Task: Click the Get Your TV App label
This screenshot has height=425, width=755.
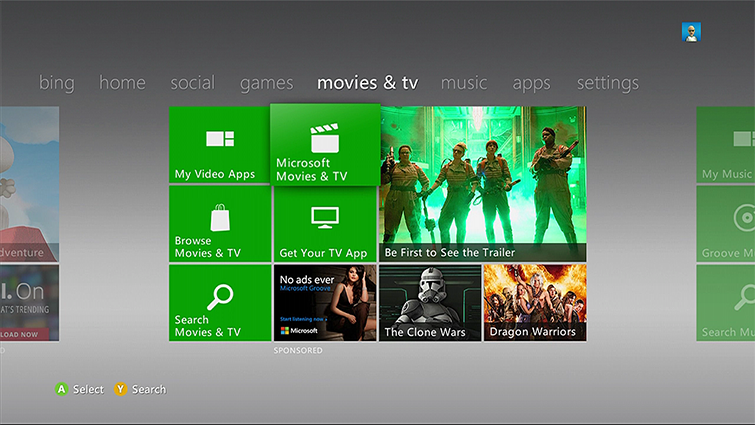Action: pyautogui.click(x=323, y=253)
